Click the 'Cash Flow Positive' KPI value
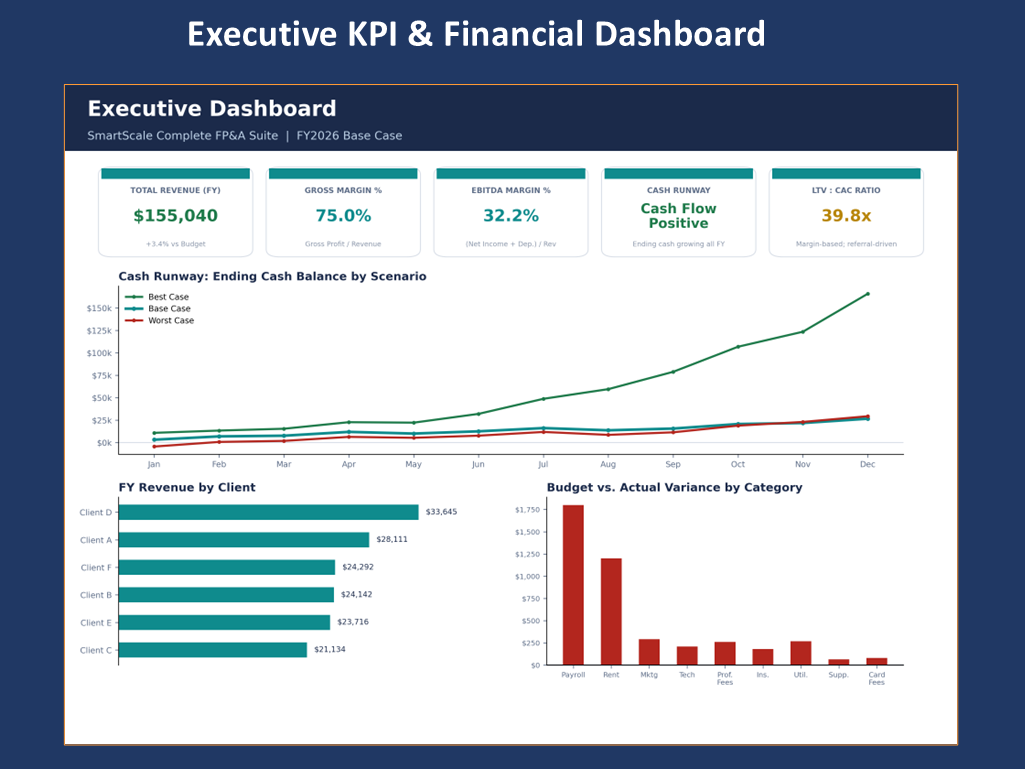The image size is (1025, 769). pos(679,216)
